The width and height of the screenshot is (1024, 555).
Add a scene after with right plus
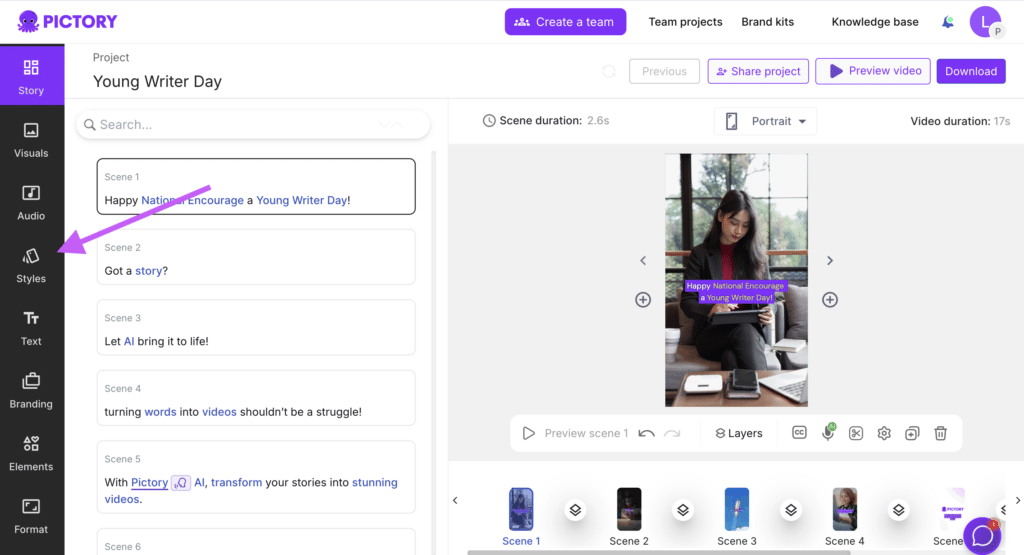(829, 300)
